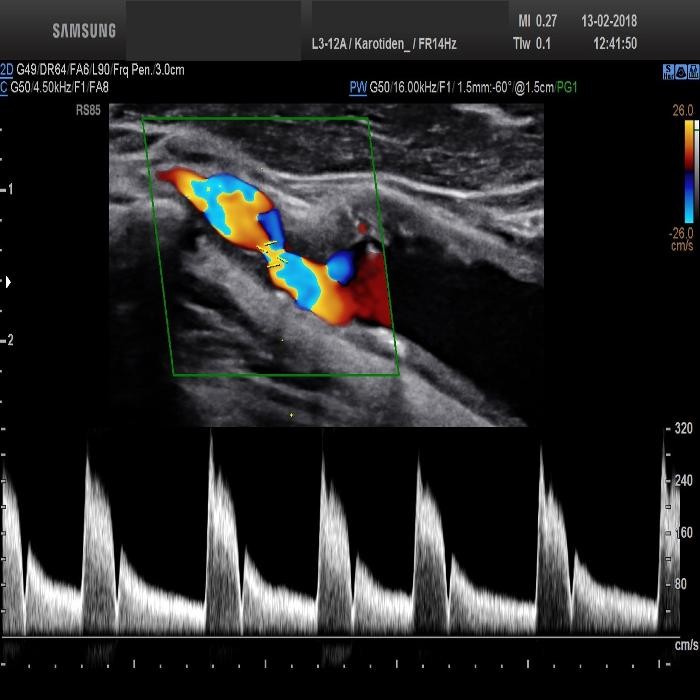Click the PW sample gate in the vessel
Image resolution: width=700 pixels, height=700 pixels.
pos(272,252)
